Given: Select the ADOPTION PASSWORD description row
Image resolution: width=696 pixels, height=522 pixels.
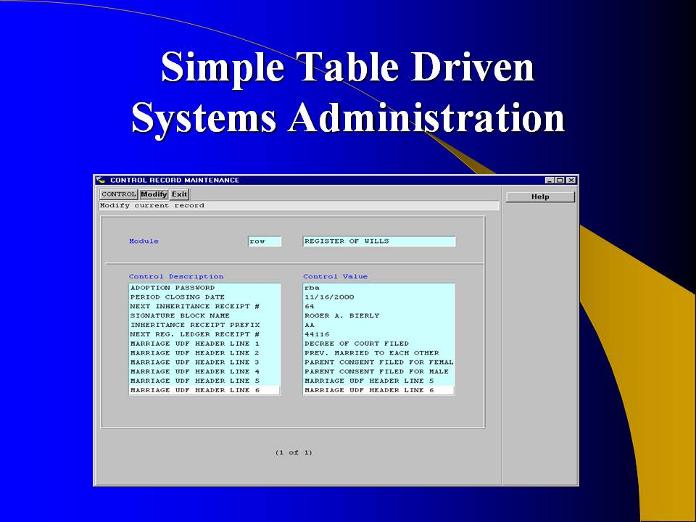Looking at the screenshot, I should (x=203, y=288).
